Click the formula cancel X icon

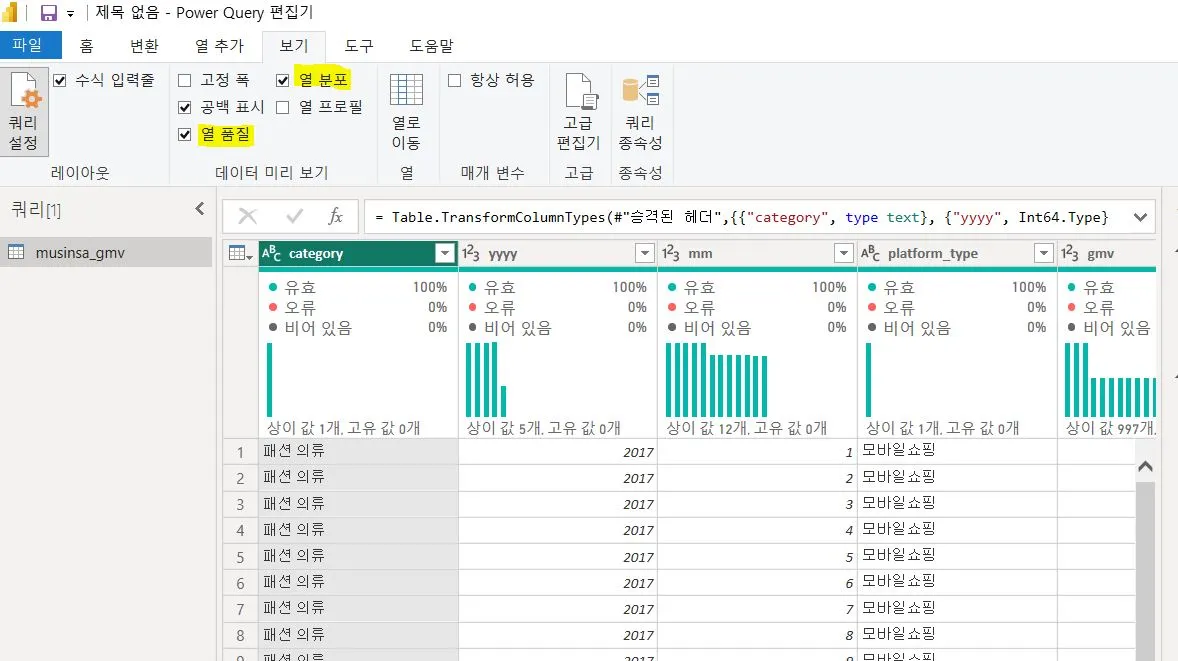tap(247, 217)
